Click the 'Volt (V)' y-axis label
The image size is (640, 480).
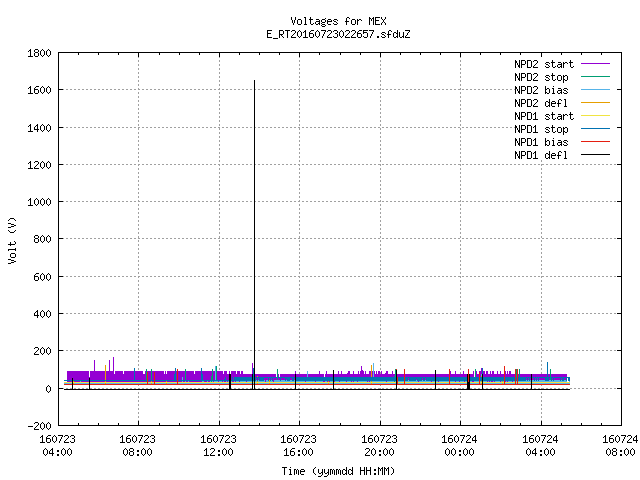[x=13, y=240]
